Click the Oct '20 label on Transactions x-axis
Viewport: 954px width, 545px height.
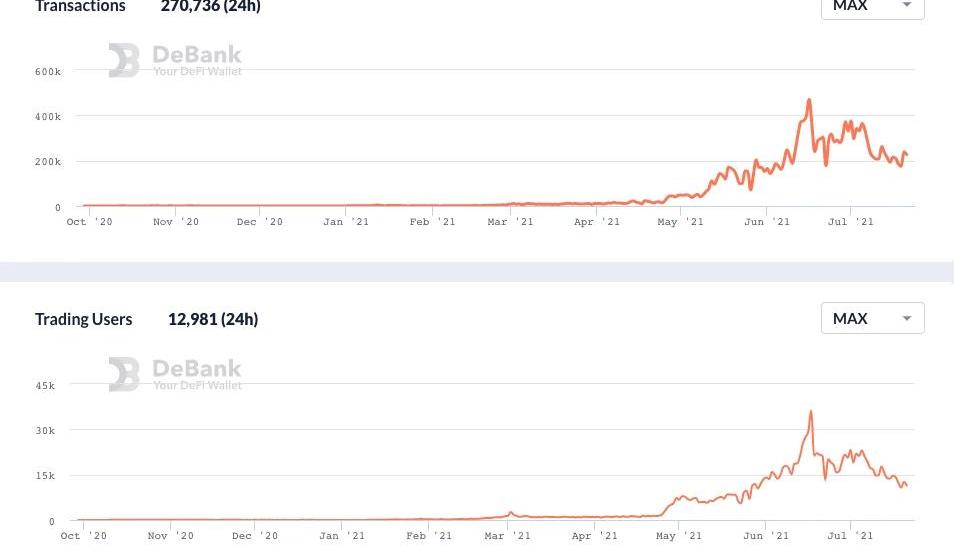click(x=90, y=222)
